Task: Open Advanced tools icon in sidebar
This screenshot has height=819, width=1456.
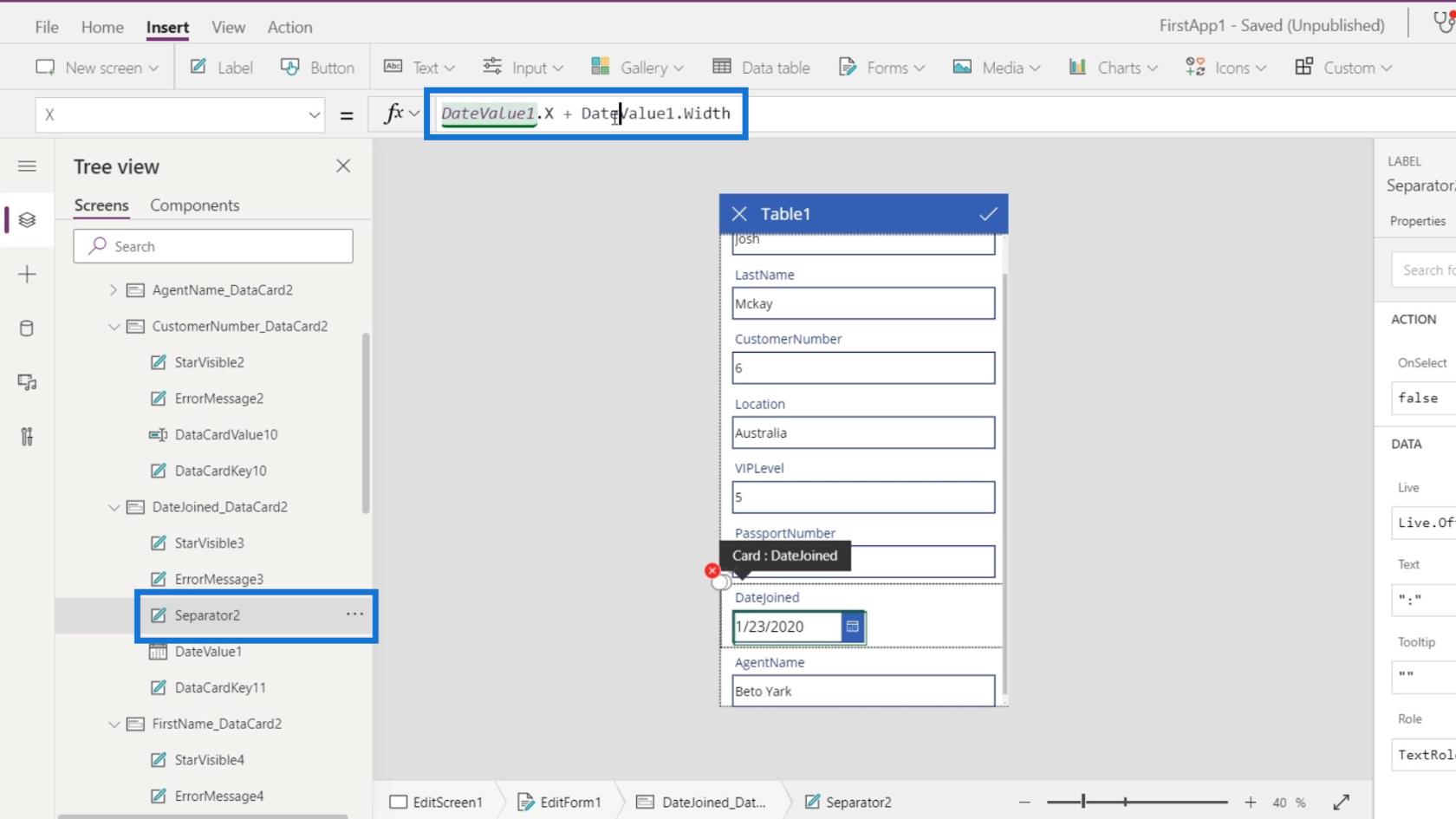Action: 27,436
